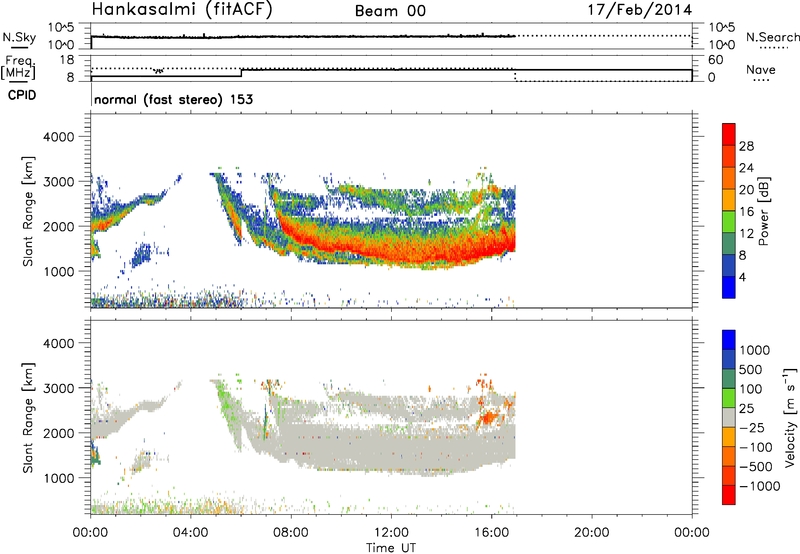This screenshot has width=800, height=554.
Task: Click the 4000 tick on power panel
Action: point(58,137)
